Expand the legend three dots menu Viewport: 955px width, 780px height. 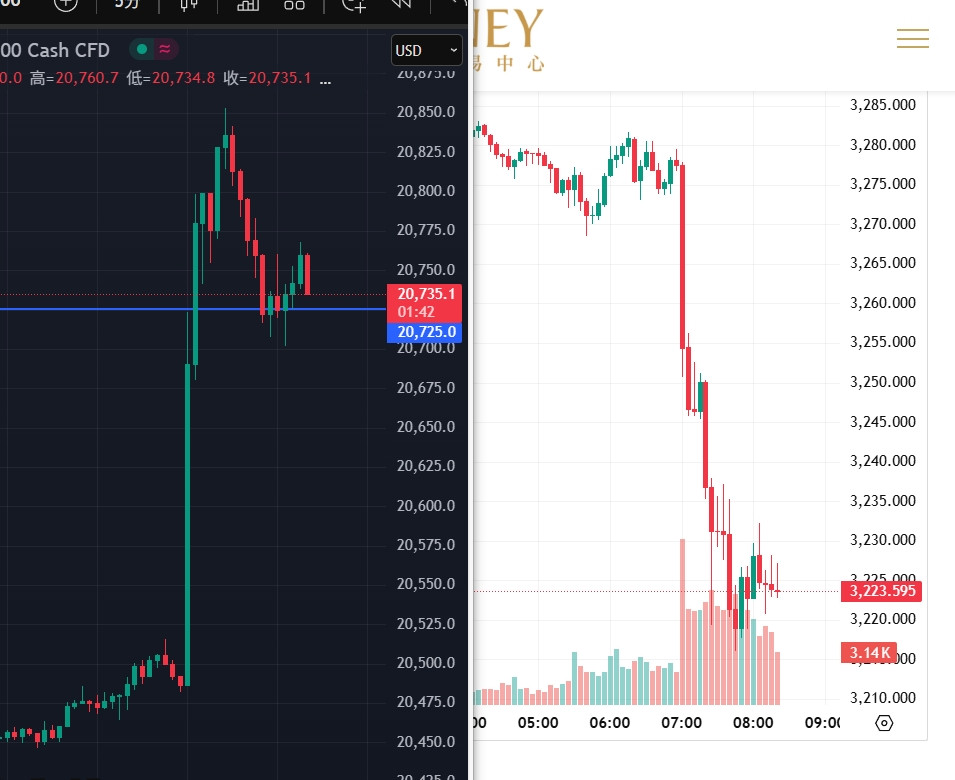[x=324, y=78]
